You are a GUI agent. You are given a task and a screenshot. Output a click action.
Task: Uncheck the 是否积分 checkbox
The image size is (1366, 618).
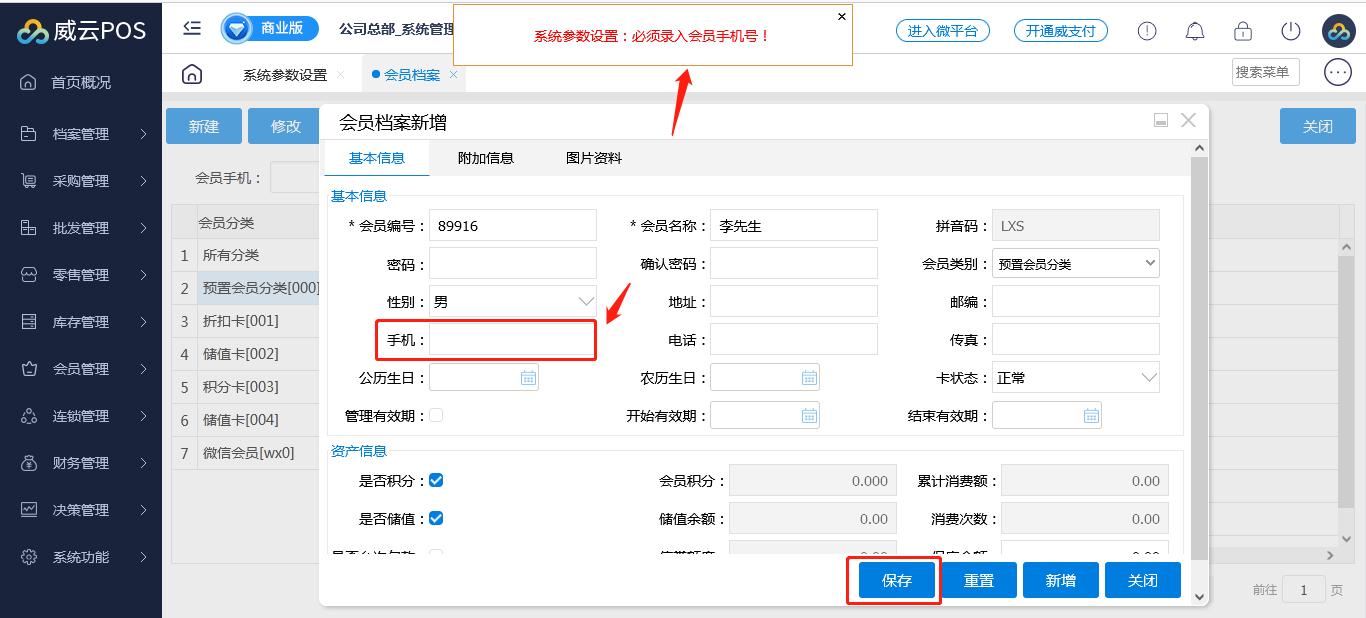coord(436,481)
